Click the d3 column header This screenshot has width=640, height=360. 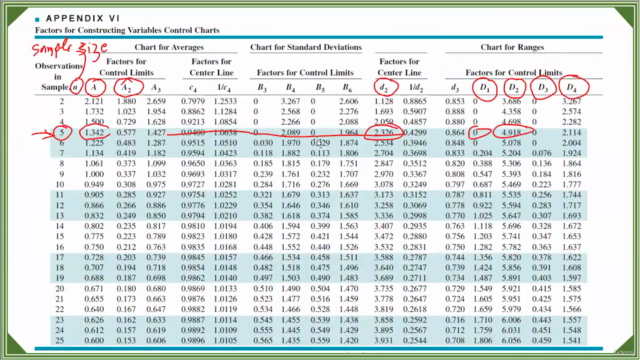pos(455,87)
